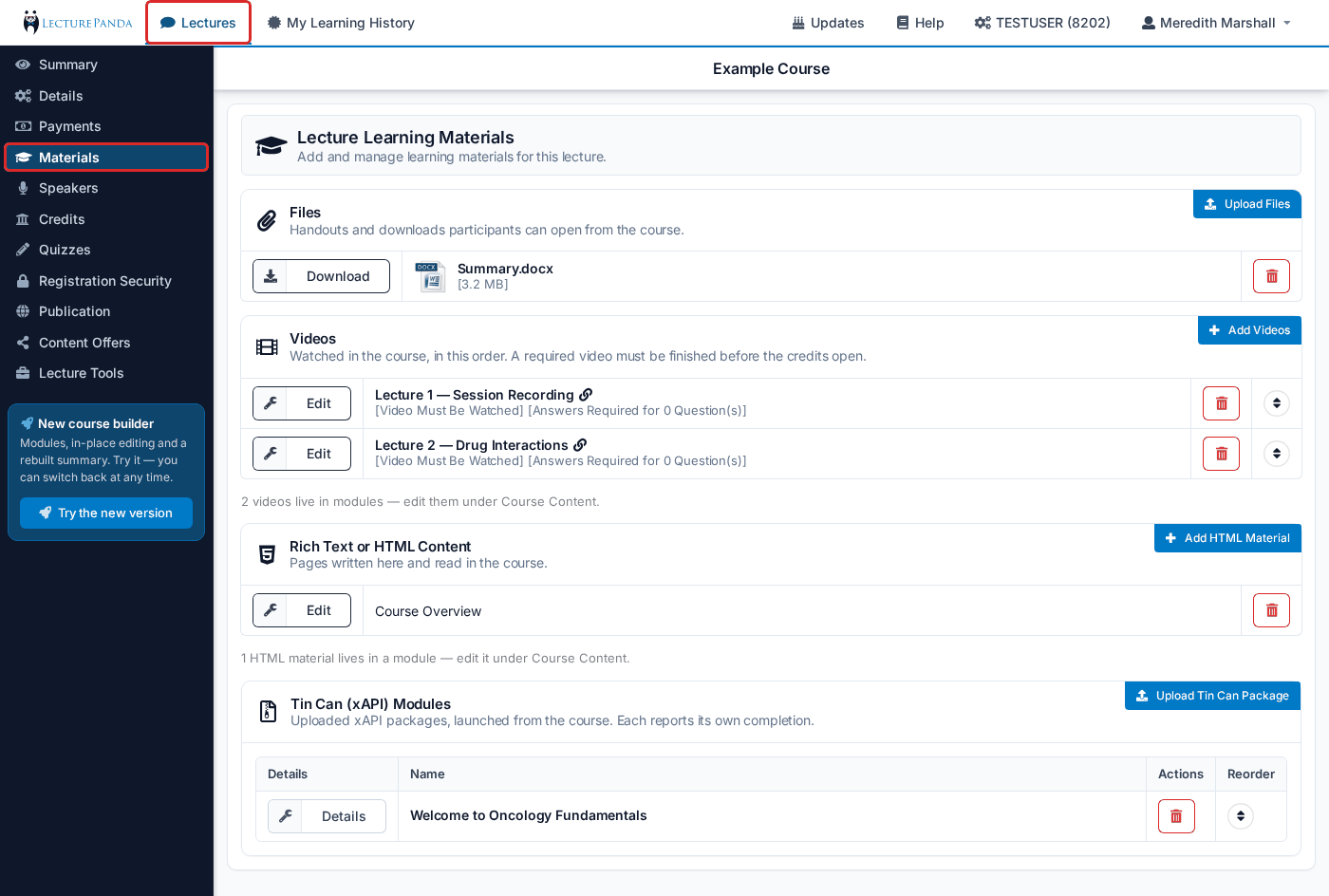Click Try the new version button
1329x896 pixels.
coord(106,513)
